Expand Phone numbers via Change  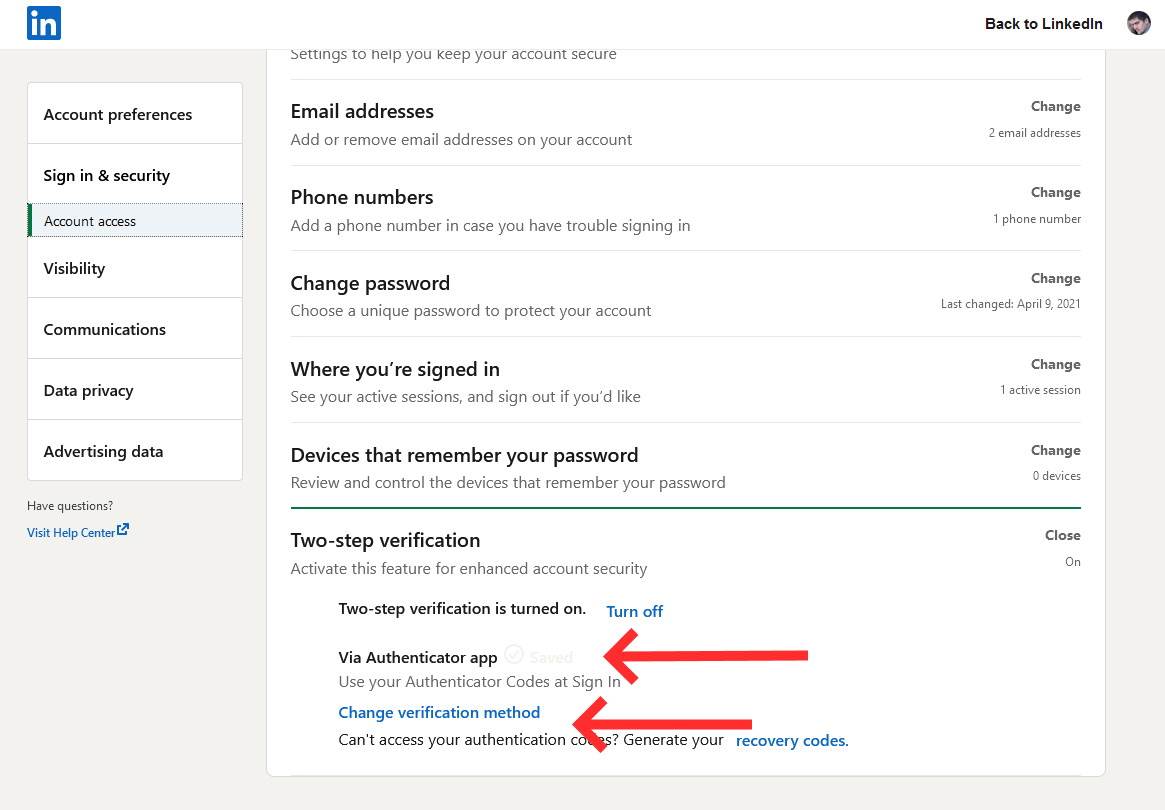pyautogui.click(x=1055, y=192)
